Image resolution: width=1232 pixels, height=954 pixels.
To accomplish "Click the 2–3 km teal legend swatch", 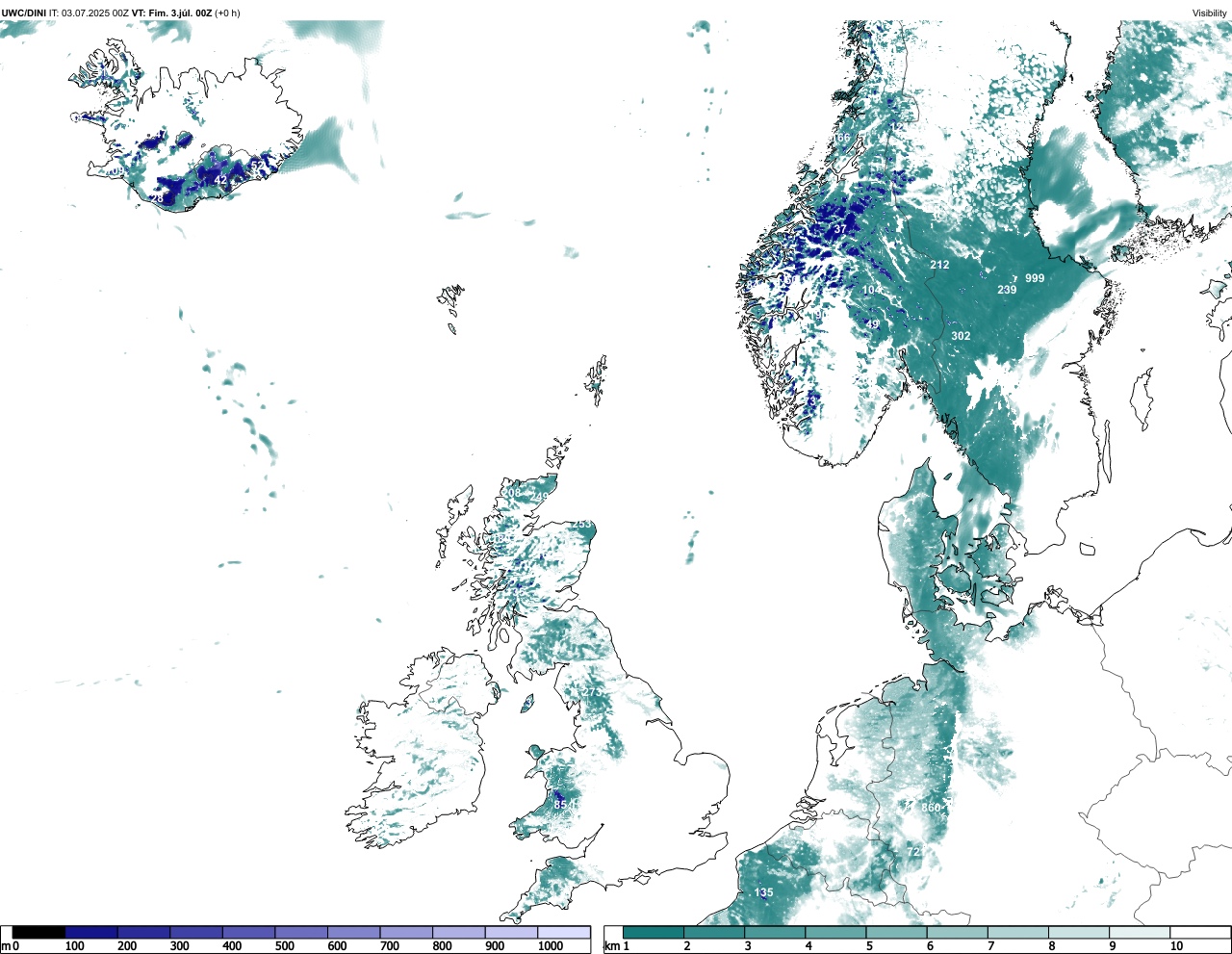I will click(x=714, y=933).
